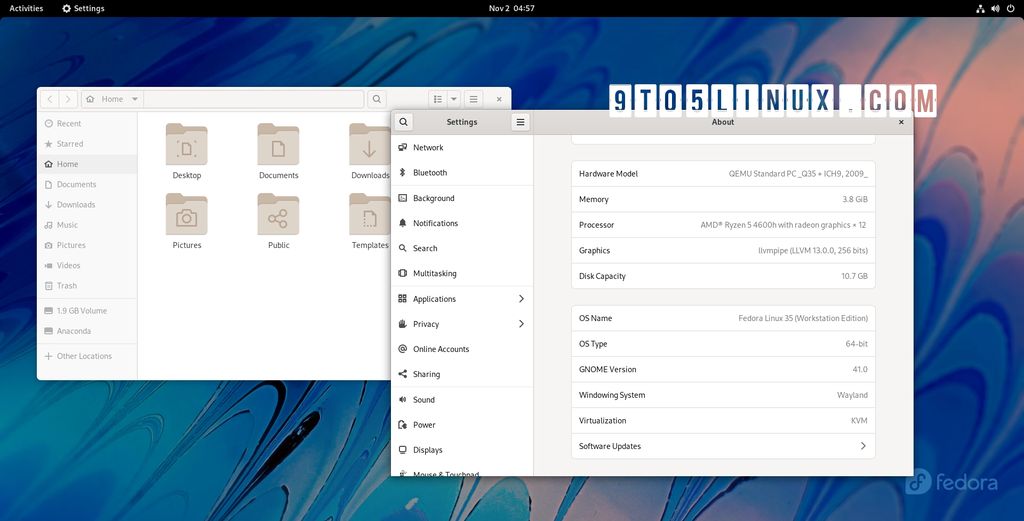This screenshot has height=521, width=1024.
Task: Click the Virtualization KVM row
Action: pyautogui.click(x=723, y=421)
